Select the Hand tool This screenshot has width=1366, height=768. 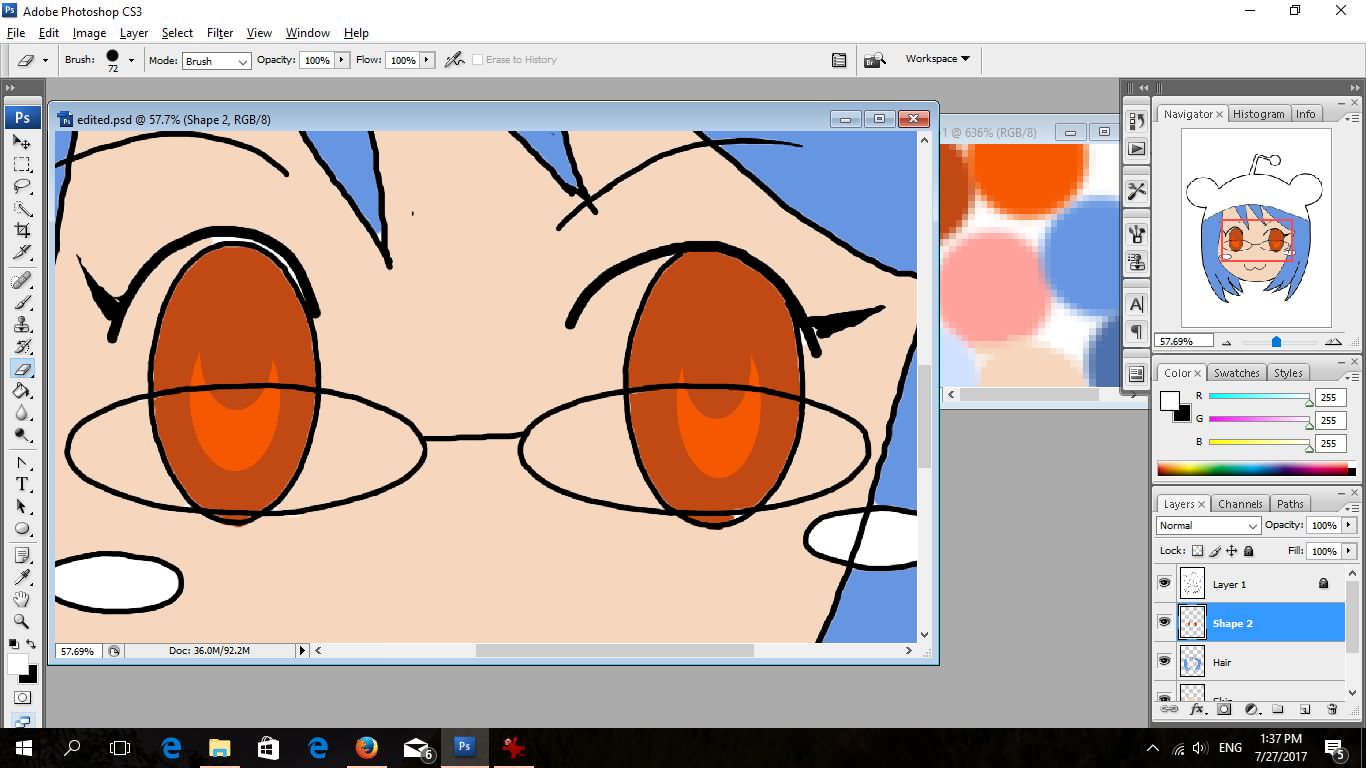22,600
